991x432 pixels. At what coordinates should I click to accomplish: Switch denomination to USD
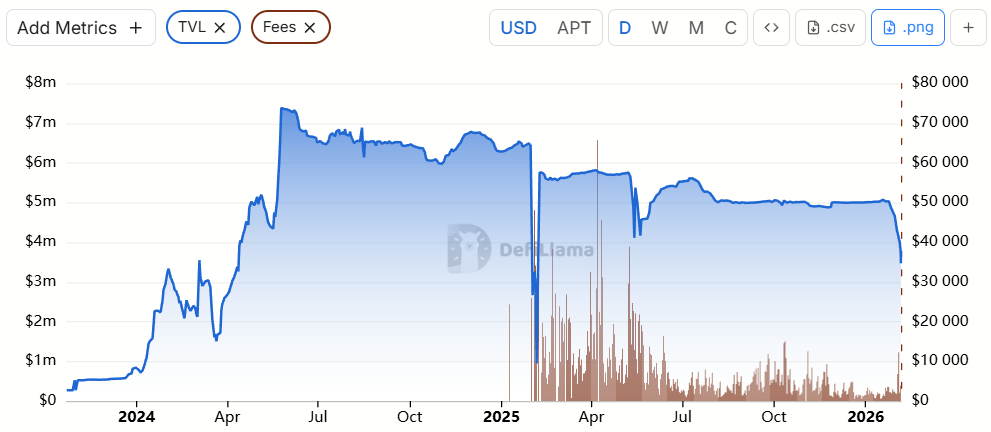coord(518,28)
